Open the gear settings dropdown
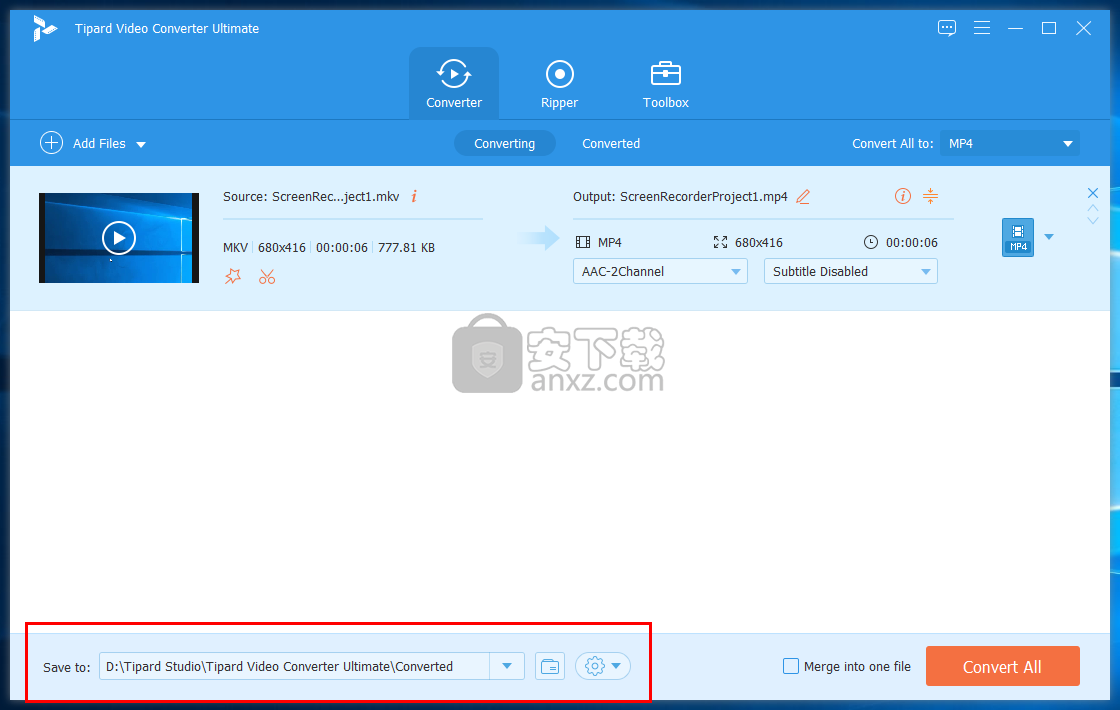Viewport: 1120px width, 710px height. [x=603, y=666]
